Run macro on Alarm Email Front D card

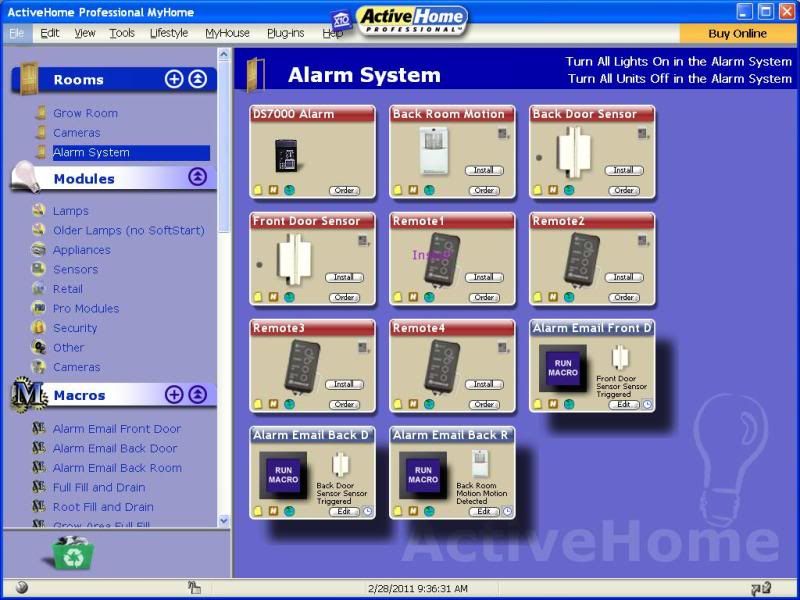563,368
